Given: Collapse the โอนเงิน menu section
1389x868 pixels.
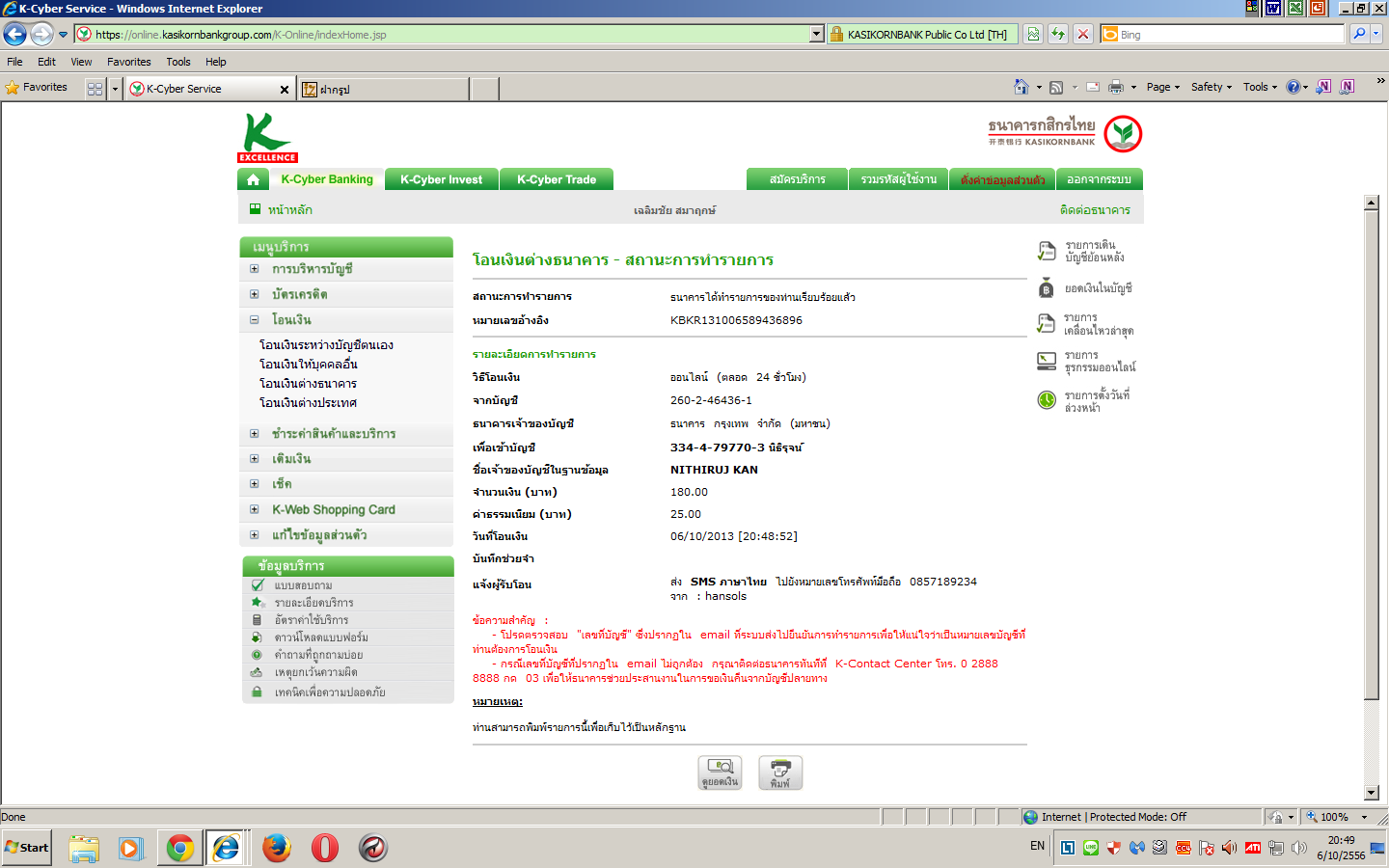Looking at the screenshot, I should (255, 319).
